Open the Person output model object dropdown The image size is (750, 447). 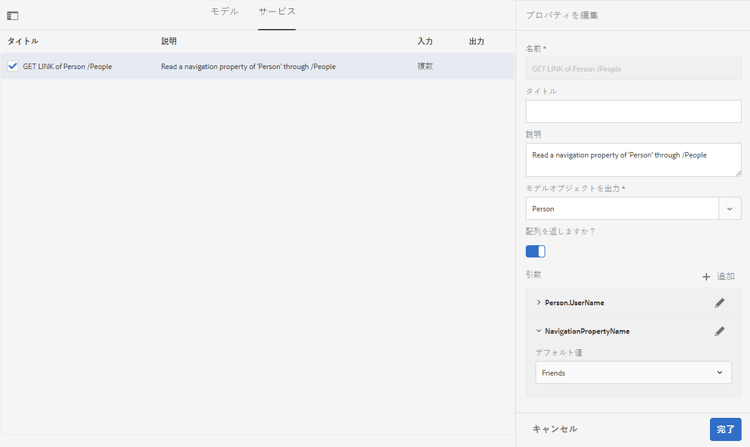[x=729, y=209]
